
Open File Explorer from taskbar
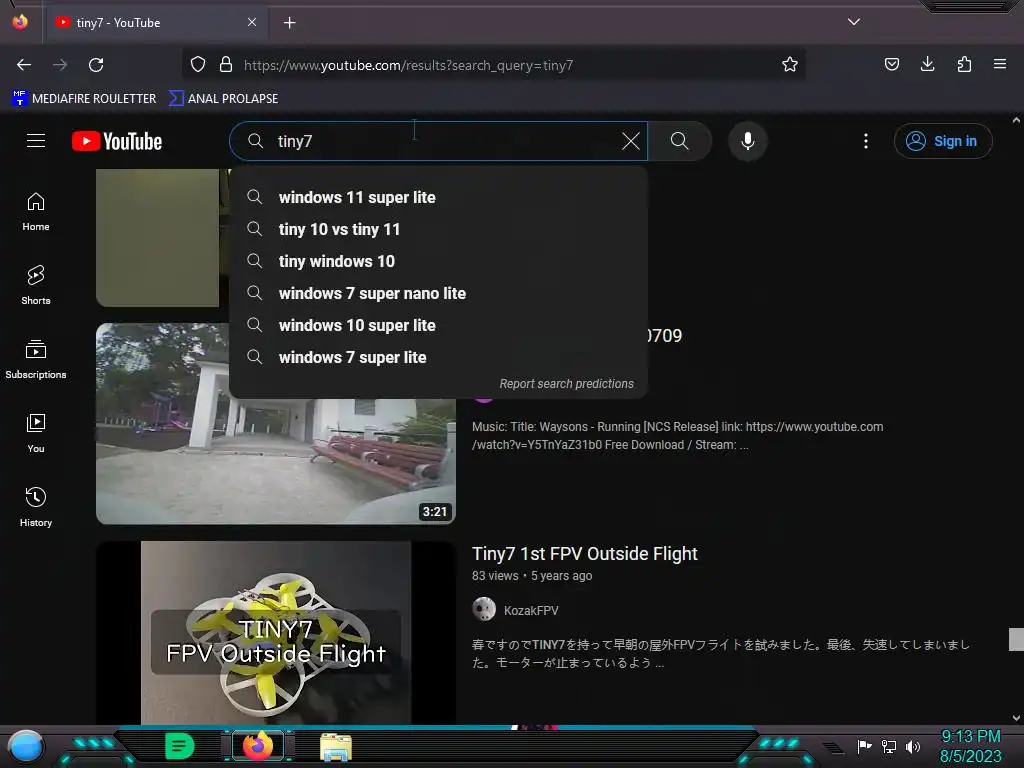coord(336,746)
